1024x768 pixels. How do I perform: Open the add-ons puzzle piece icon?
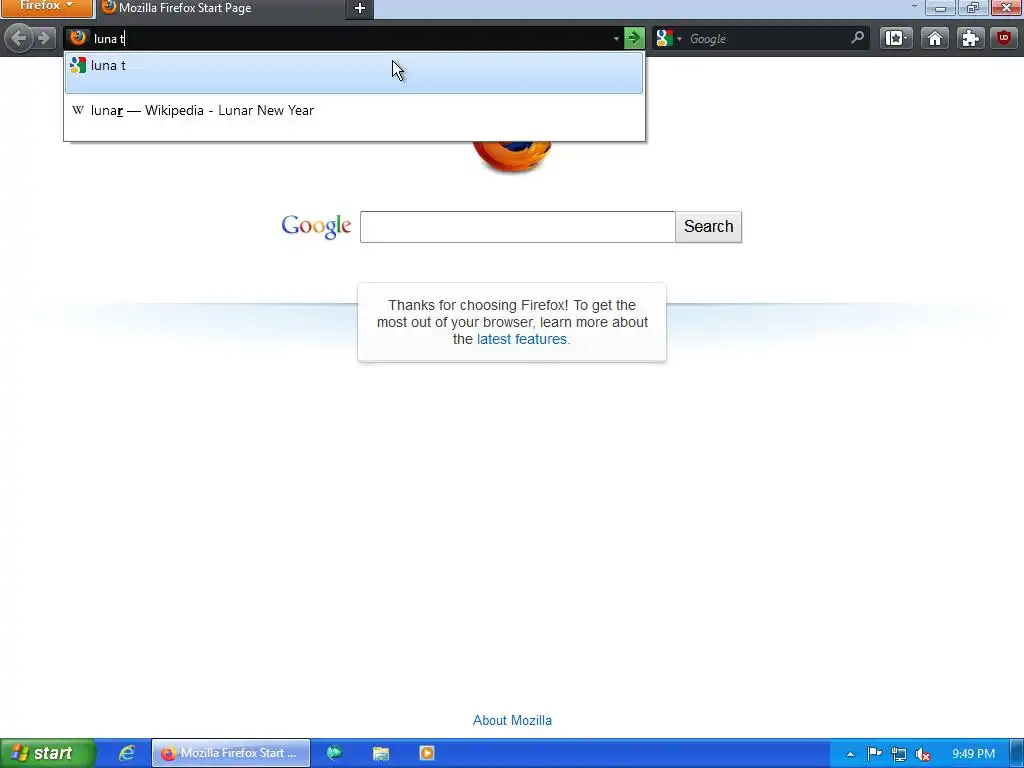[970, 38]
